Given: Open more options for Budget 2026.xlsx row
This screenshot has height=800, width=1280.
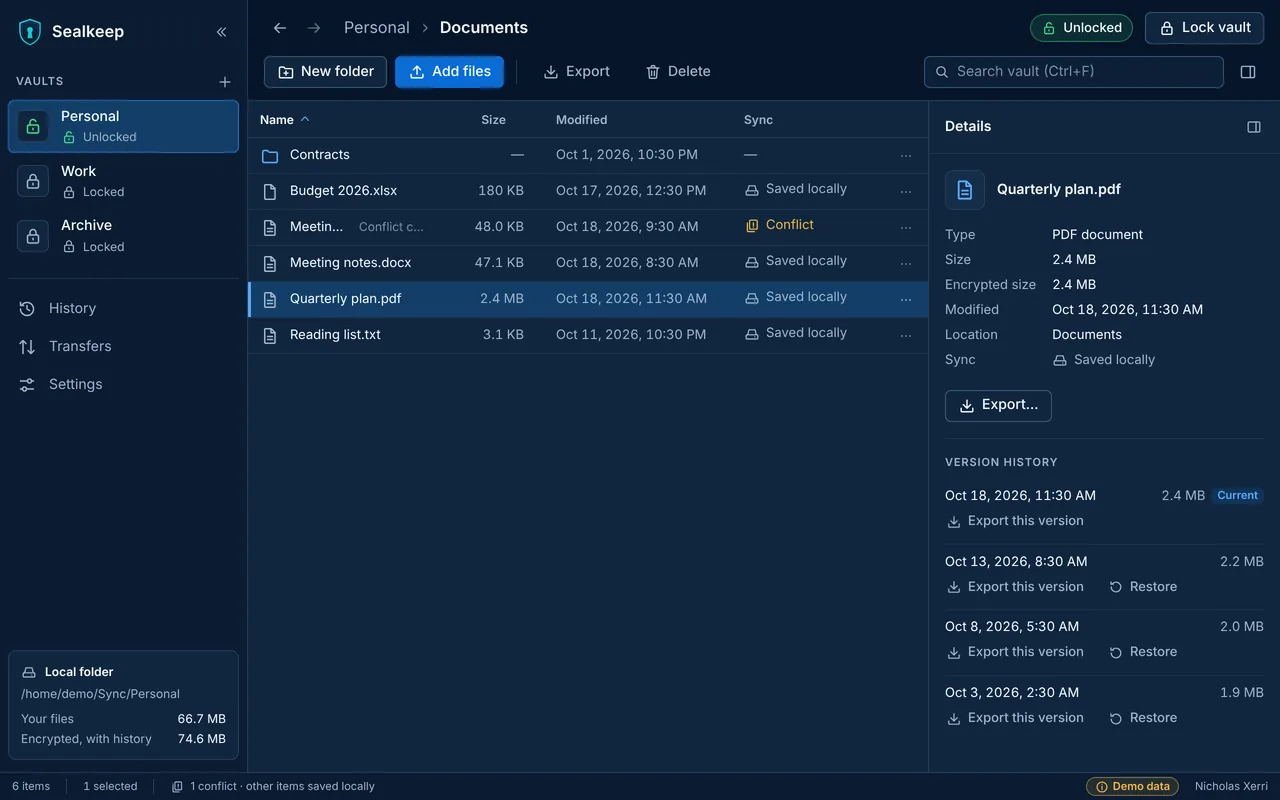Looking at the screenshot, I should pos(906,191).
